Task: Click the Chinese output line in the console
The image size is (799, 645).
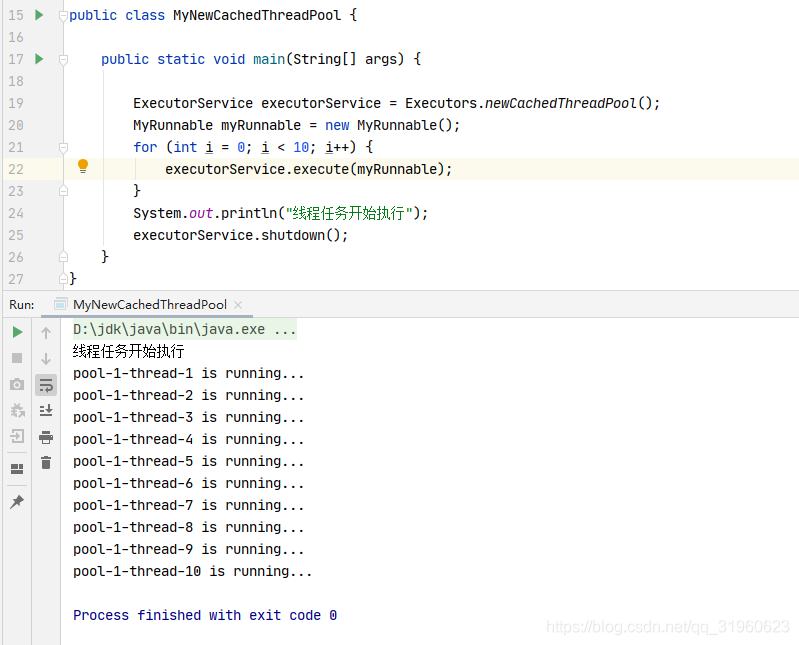Action: (128, 351)
